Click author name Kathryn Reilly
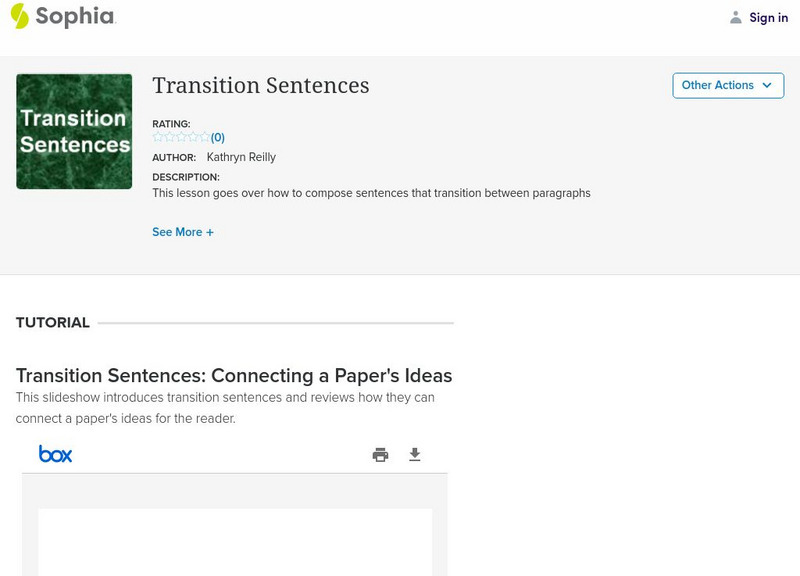The height and width of the screenshot is (576, 800). coord(241,157)
